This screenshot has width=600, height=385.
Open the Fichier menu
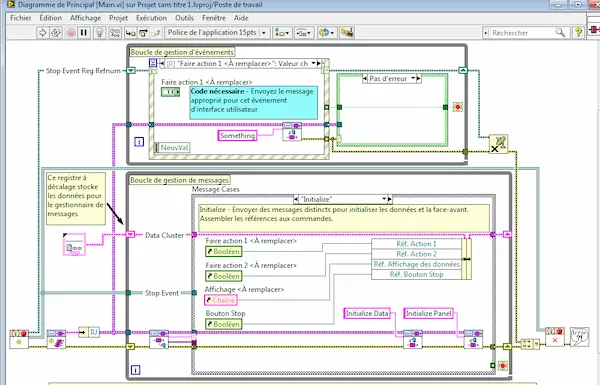pos(21,18)
